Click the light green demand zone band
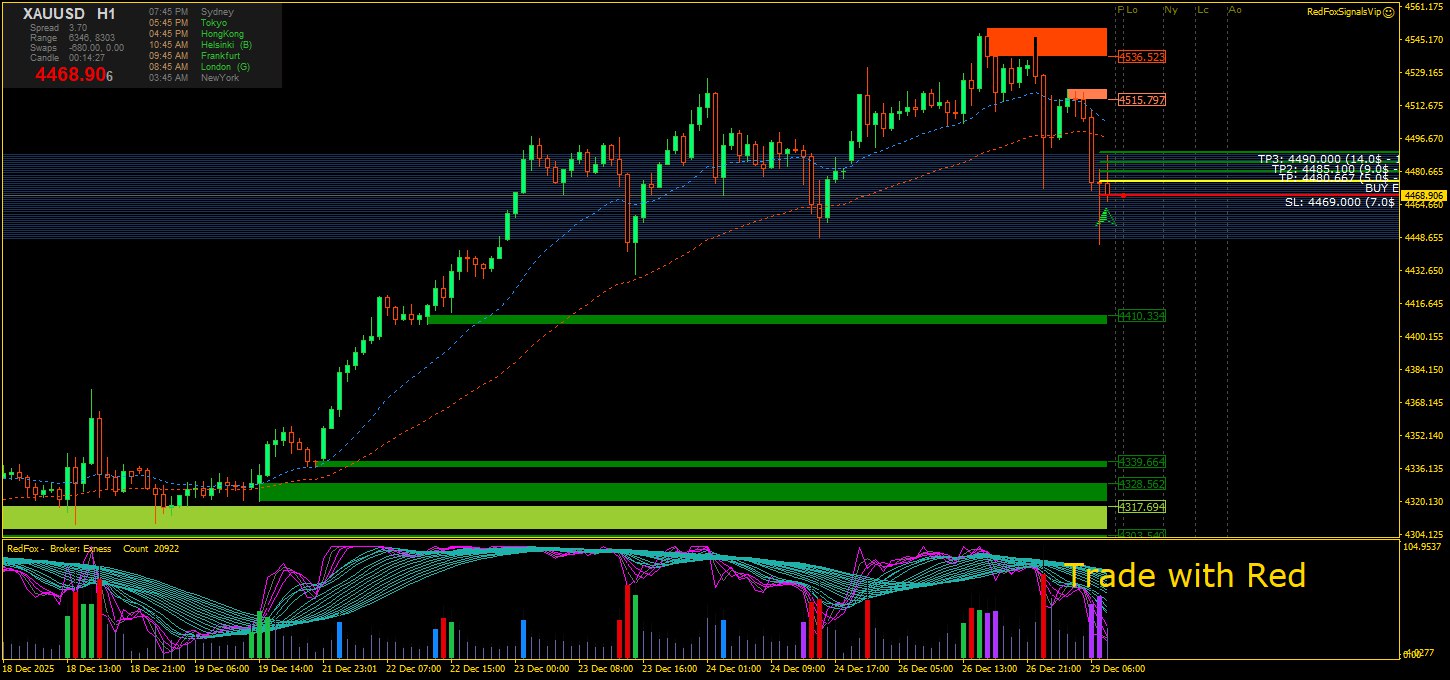 pos(554,517)
